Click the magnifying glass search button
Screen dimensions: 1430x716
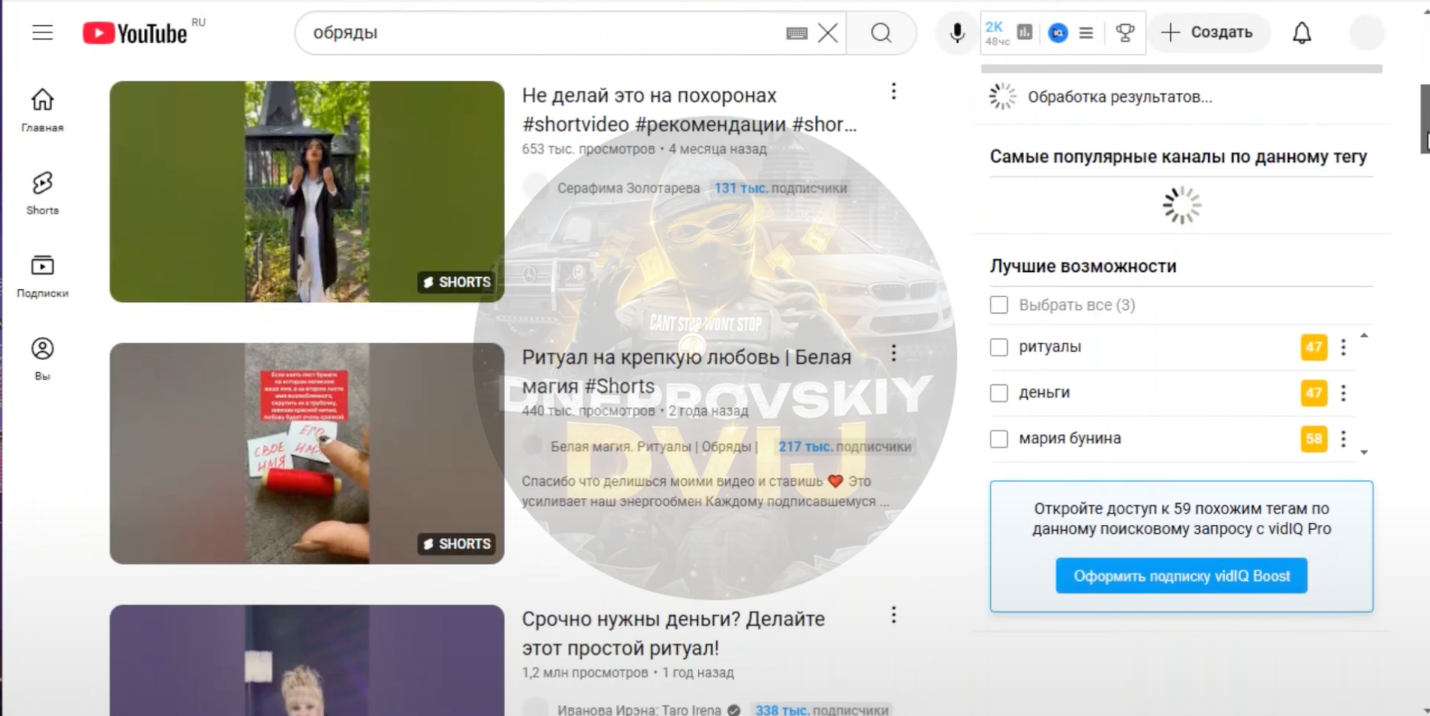[x=881, y=33]
